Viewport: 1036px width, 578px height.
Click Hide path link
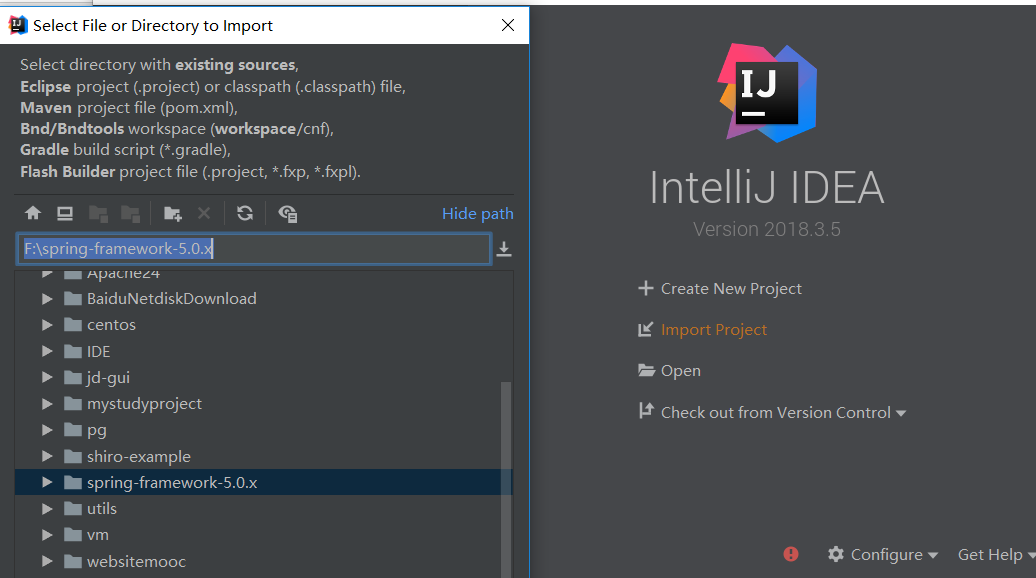coord(478,213)
